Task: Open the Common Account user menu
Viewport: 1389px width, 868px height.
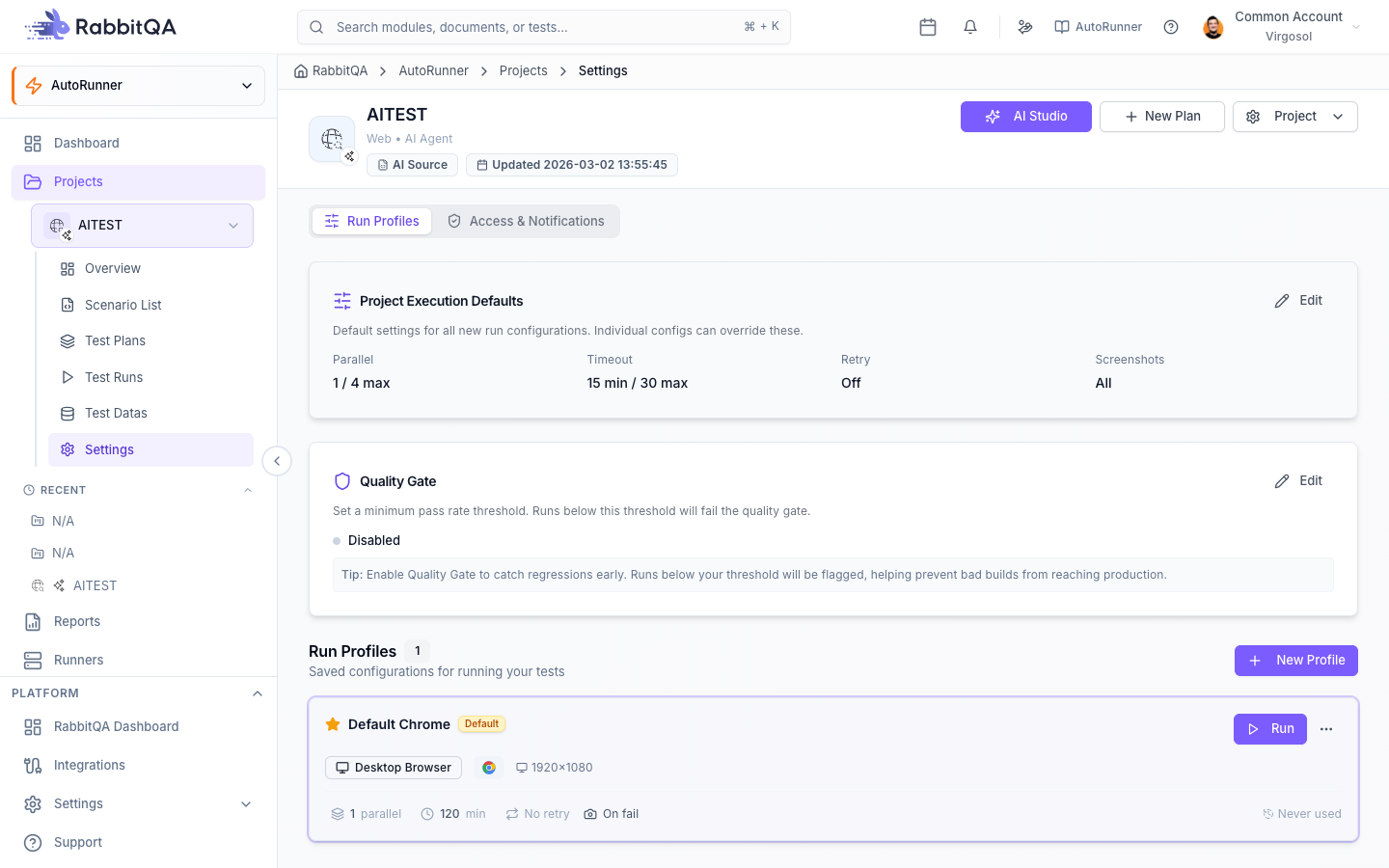Action: point(1283,27)
